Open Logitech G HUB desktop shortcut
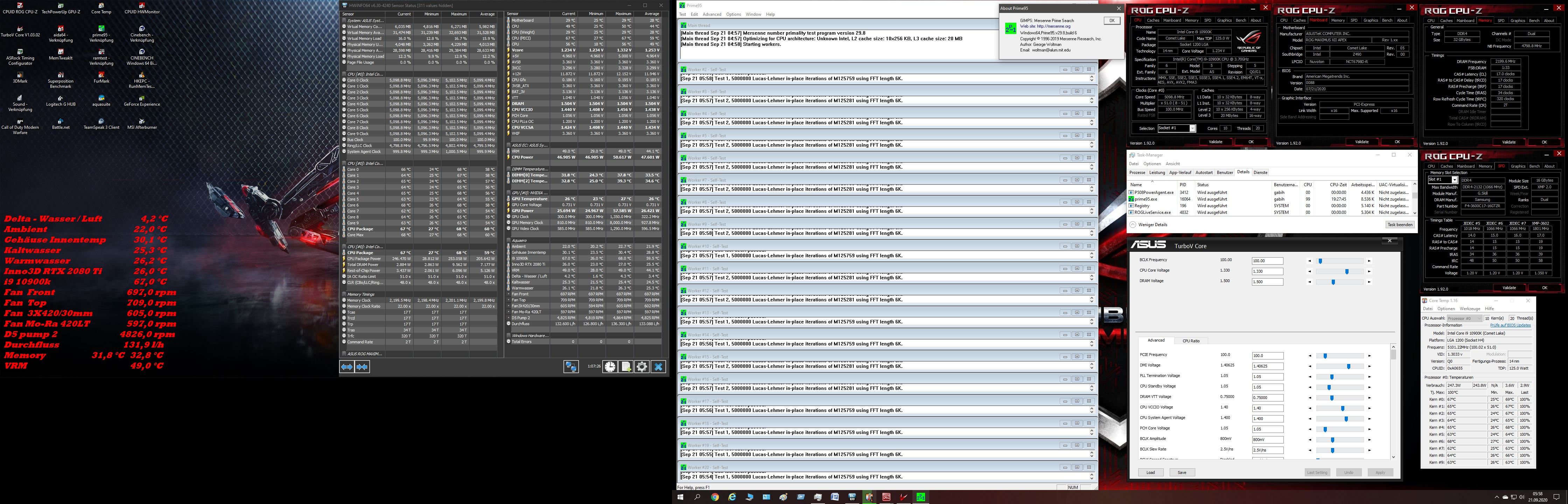Image resolution: width=1568 pixels, height=504 pixels. pyautogui.click(x=61, y=100)
